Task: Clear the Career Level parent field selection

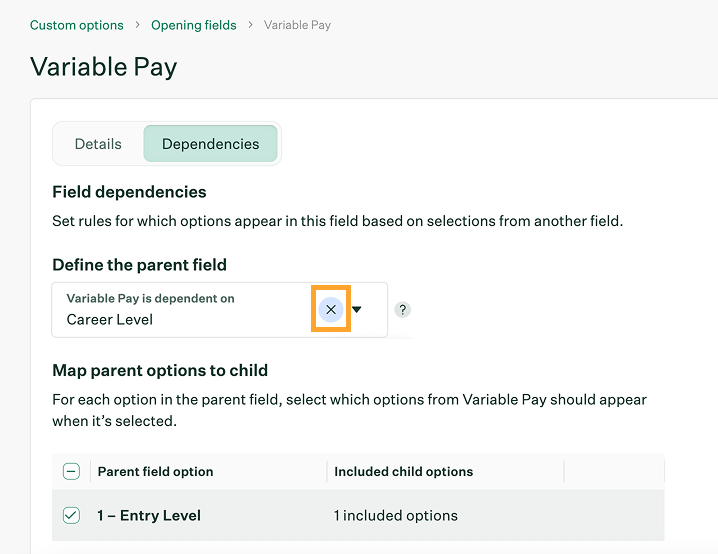Action: [331, 310]
